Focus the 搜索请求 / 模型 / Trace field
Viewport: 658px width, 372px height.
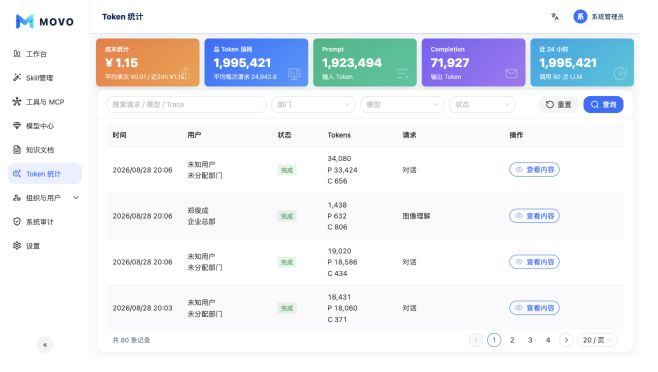(x=186, y=105)
